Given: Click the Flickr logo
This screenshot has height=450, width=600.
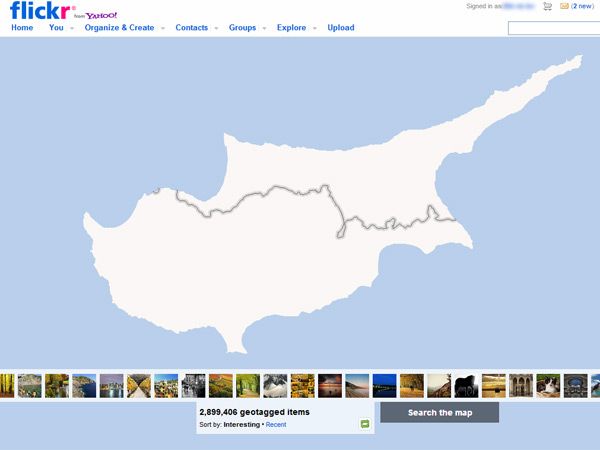Looking at the screenshot, I should pyautogui.click(x=39, y=11).
